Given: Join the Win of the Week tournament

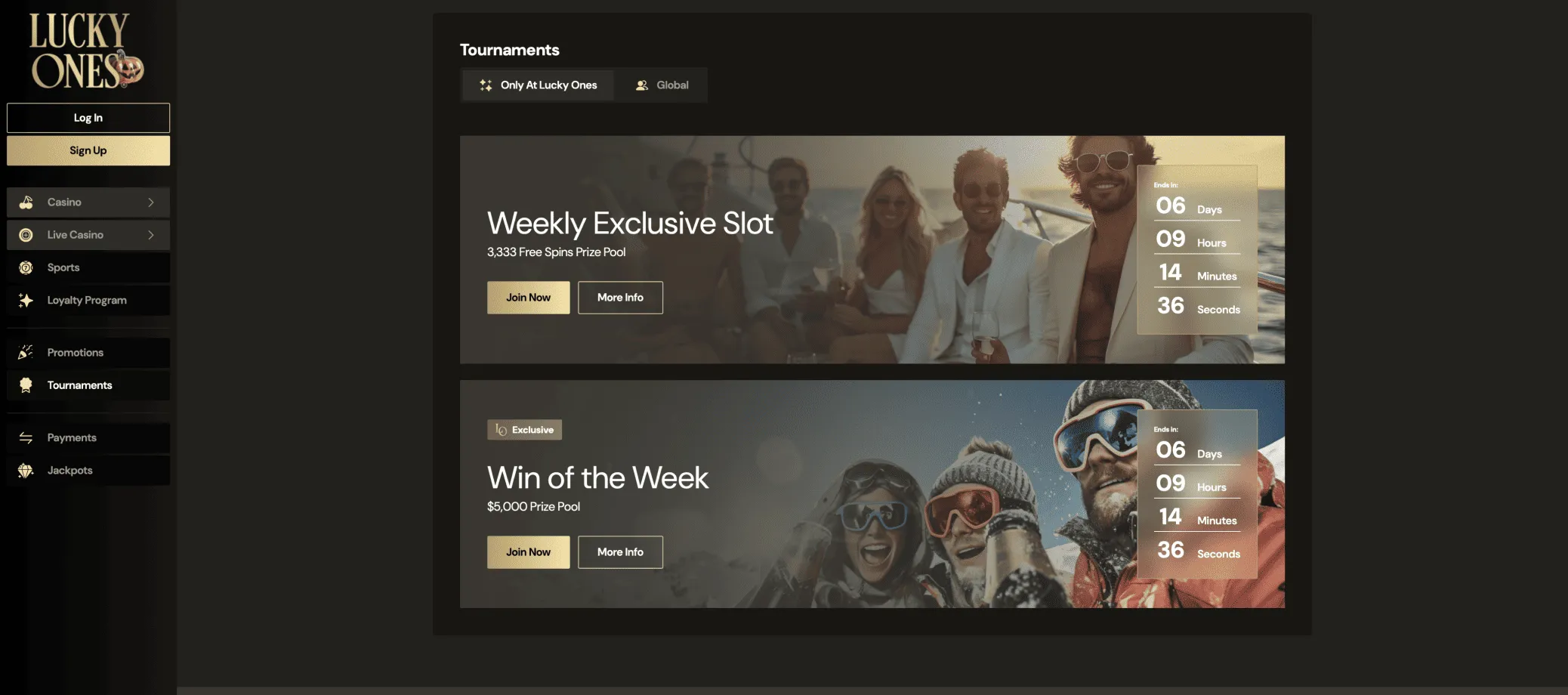Looking at the screenshot, I should [529, 552].
